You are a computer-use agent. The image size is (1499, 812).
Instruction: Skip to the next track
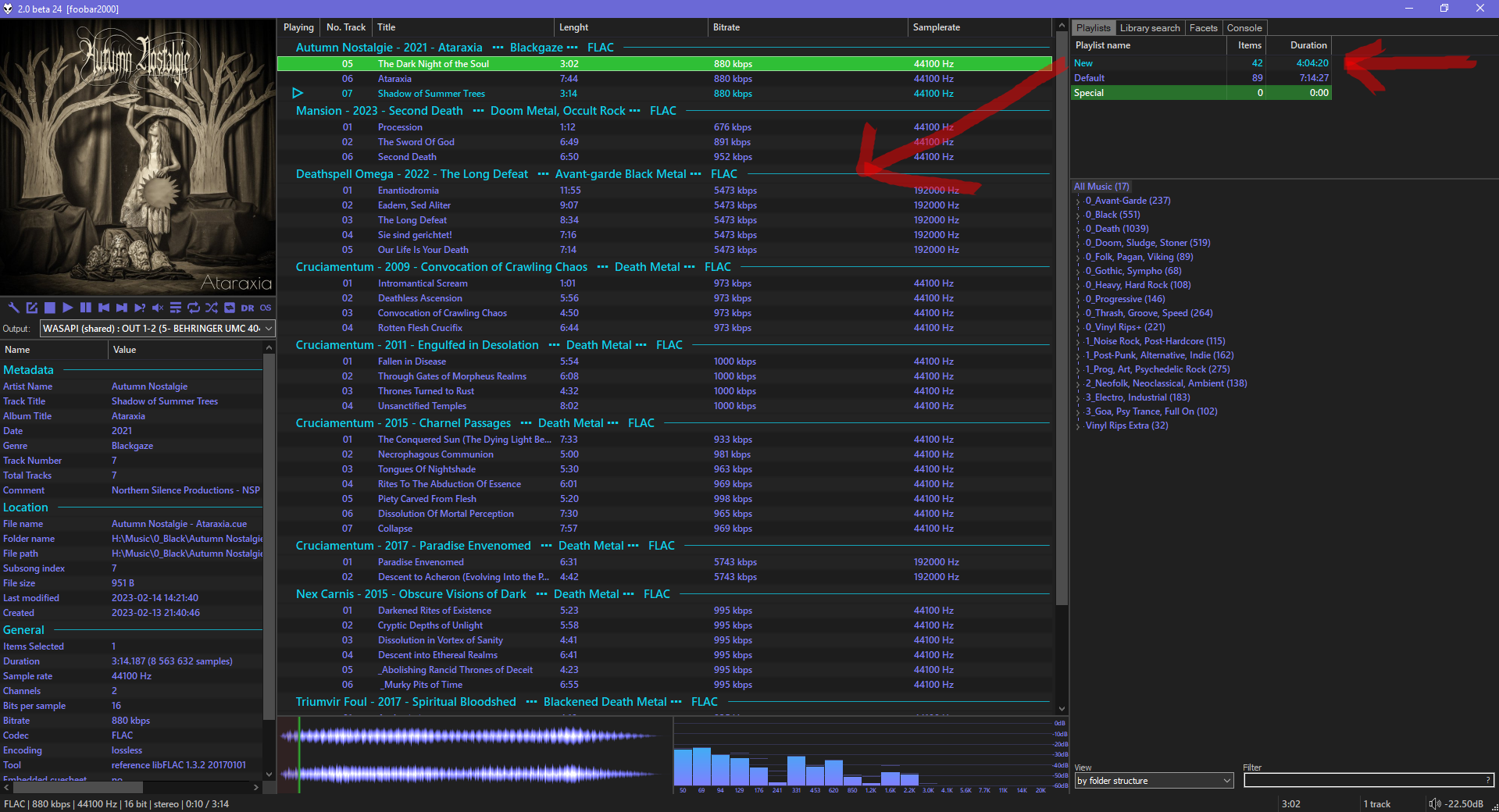click(x=121, y=308)
